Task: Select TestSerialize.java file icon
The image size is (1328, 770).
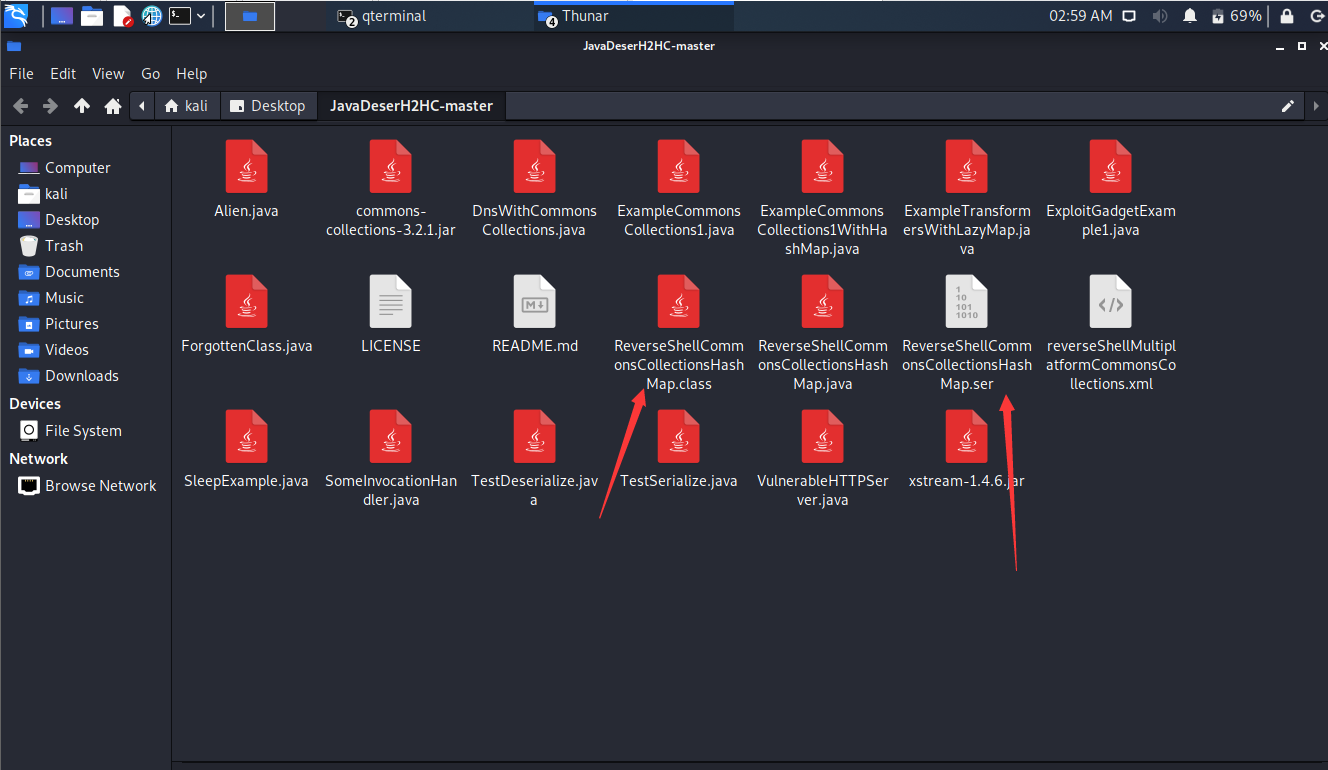Action: pos(678,436)
